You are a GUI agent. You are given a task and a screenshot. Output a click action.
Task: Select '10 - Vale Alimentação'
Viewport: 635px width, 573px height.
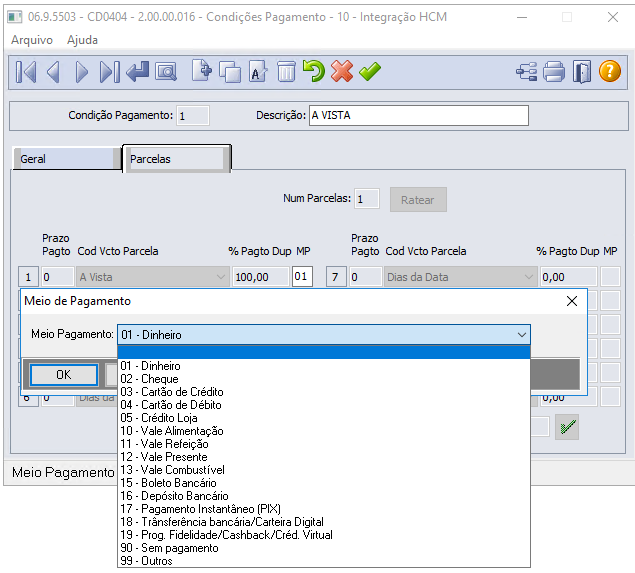click(324, 430)
